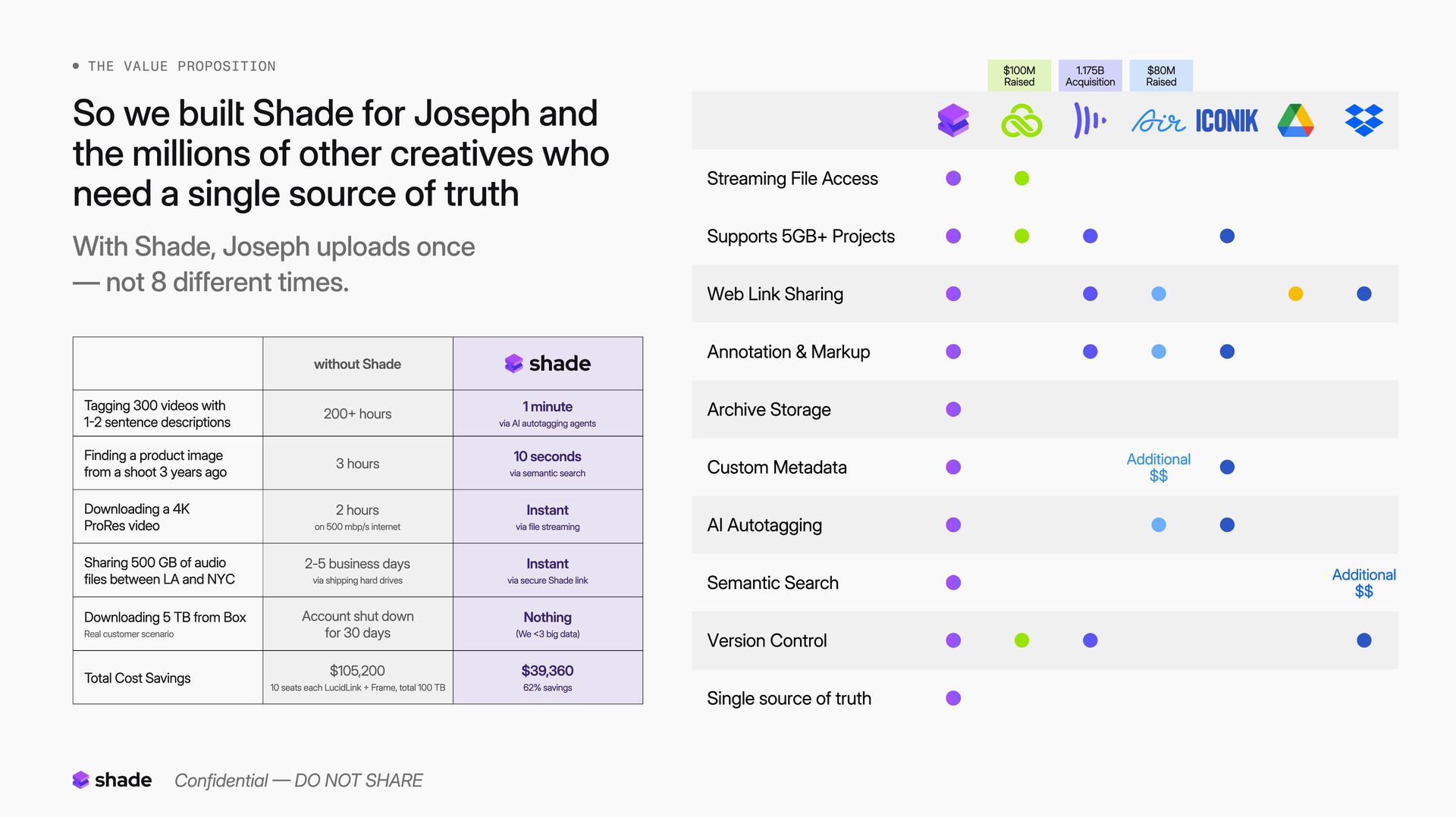1456x817 pixels.
Task: Click Additional $$ in Semantic Search row
Action: [x=1363, y=583]
